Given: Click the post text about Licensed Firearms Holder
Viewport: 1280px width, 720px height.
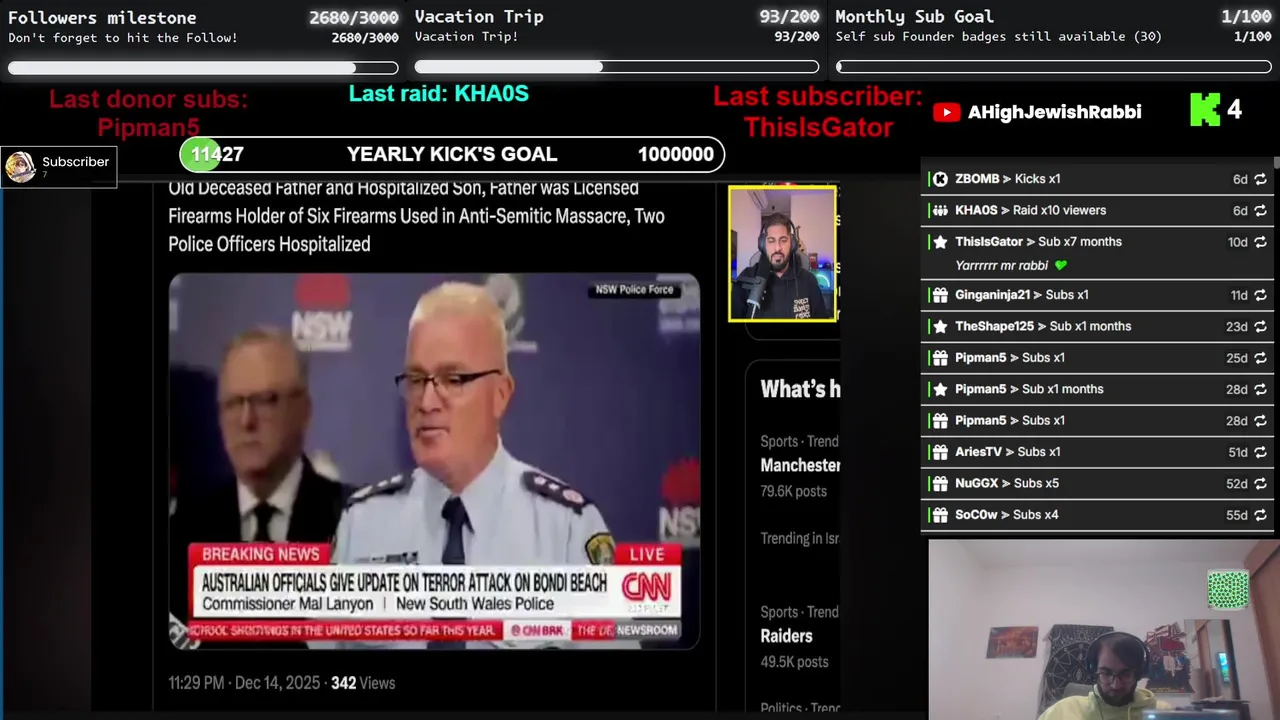Looking at the screenshot, I should click(416, 216).
